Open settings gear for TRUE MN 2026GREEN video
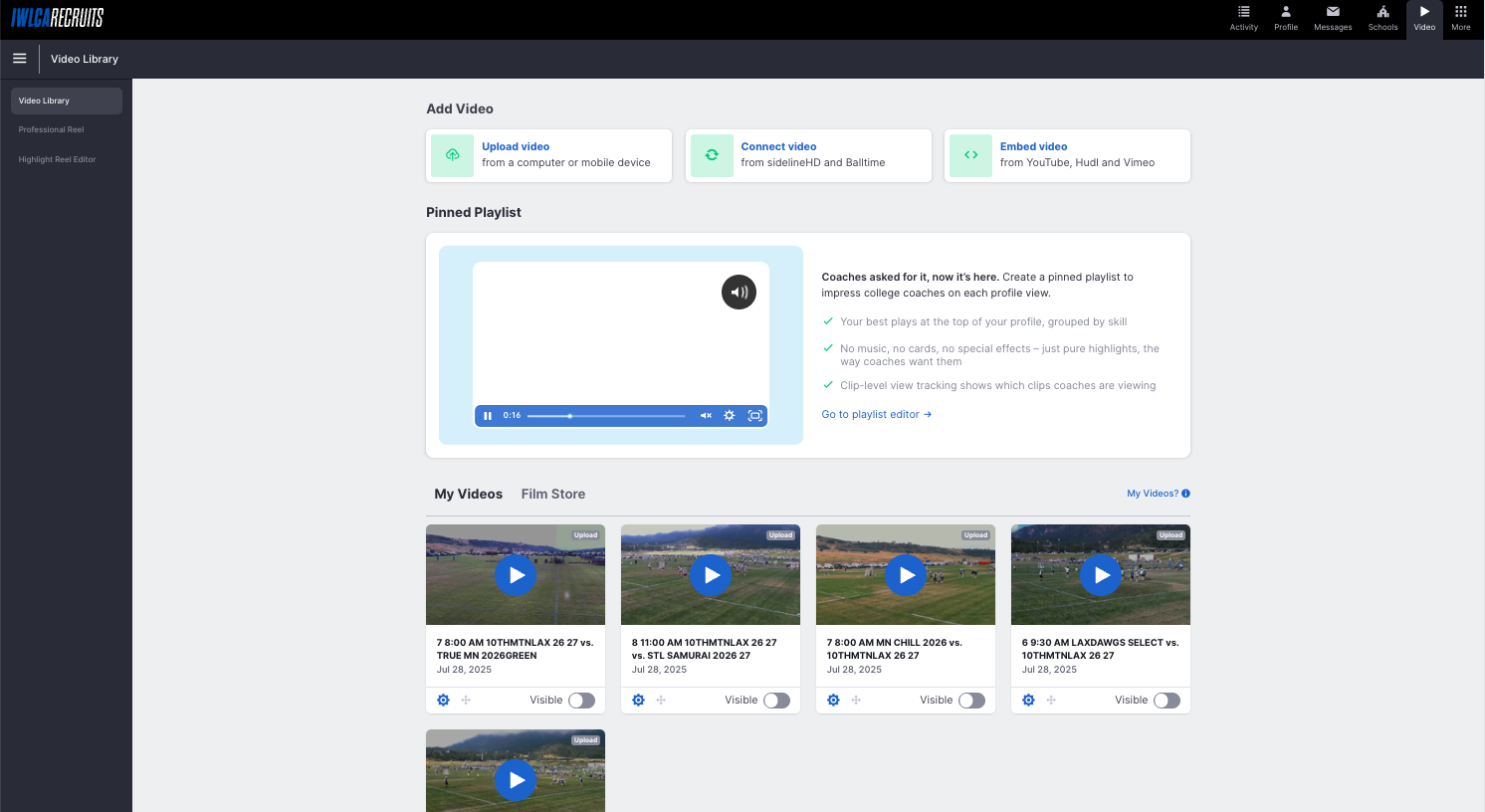 tap(444, 701)
